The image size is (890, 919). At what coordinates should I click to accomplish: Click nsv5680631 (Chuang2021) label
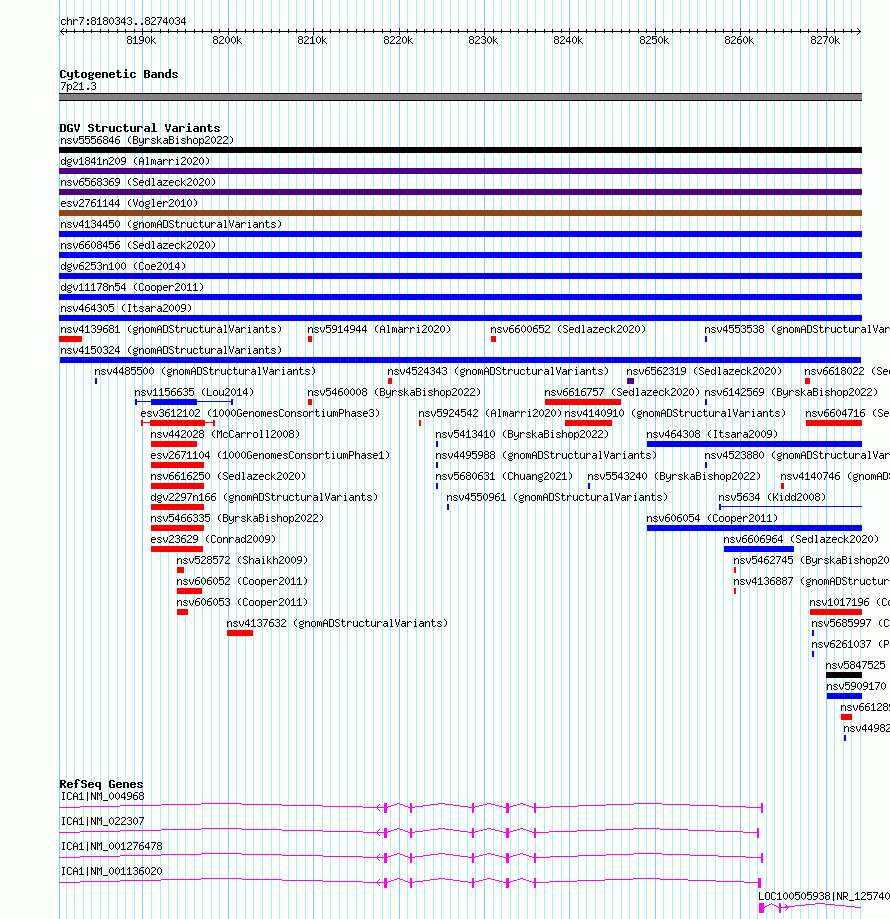(504, 478)
